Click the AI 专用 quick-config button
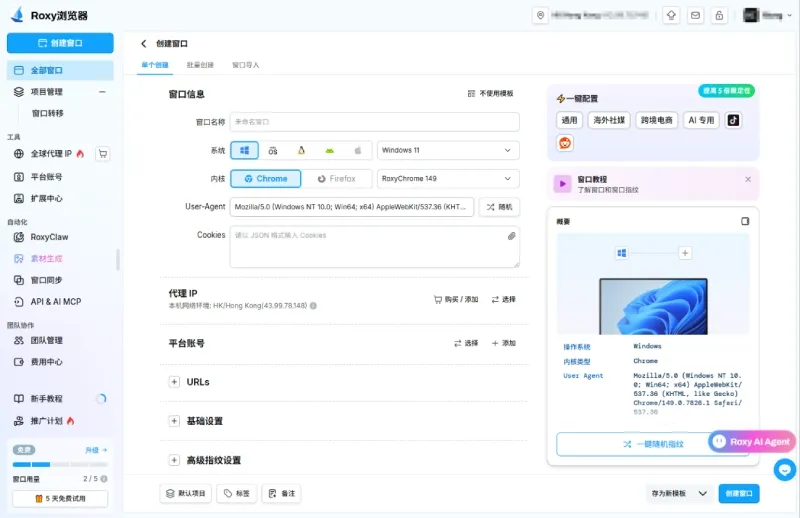The image size is (800, 518). pos(701,120)
